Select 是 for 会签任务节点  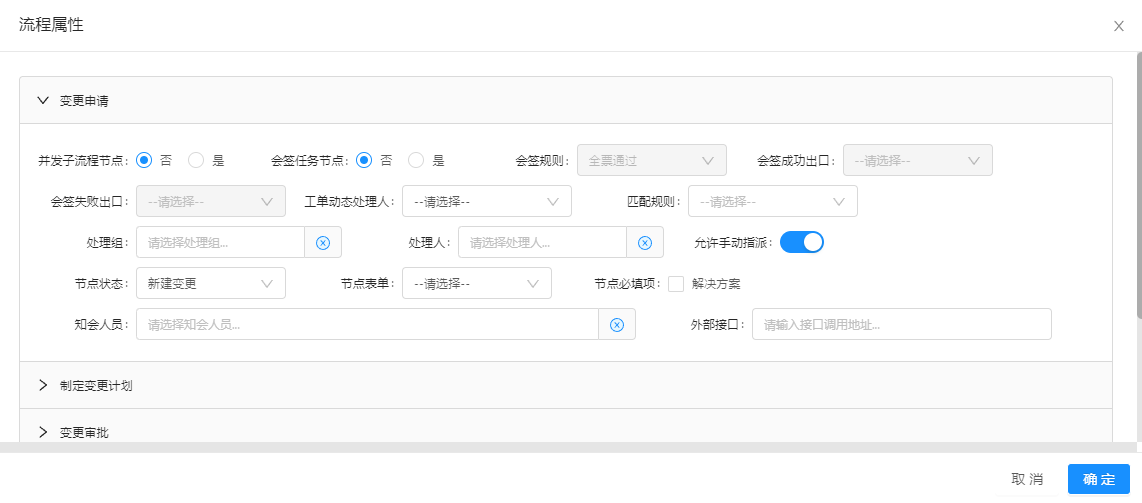(416, 161)
